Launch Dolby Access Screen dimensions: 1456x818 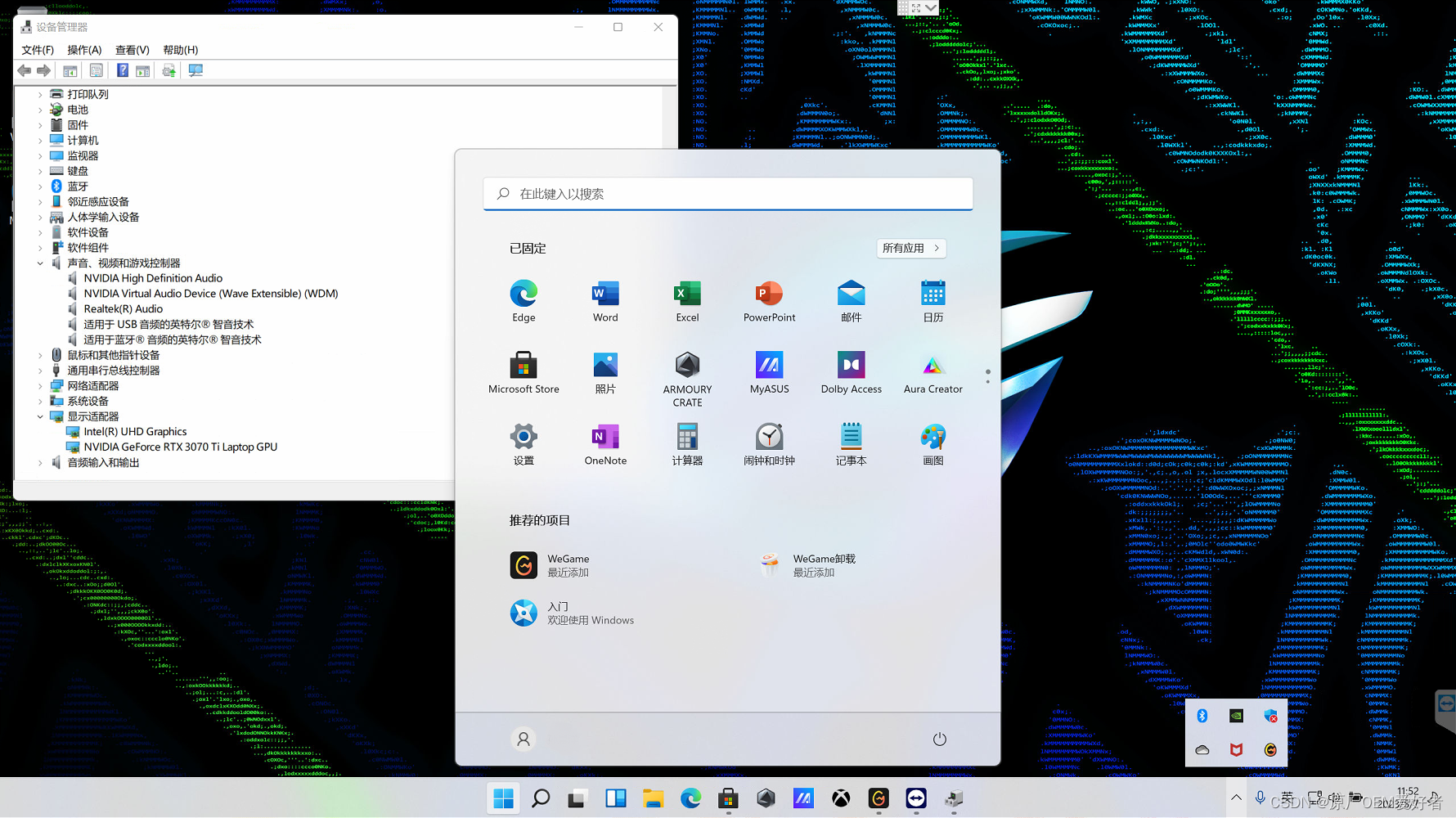(x=851, y=373)
